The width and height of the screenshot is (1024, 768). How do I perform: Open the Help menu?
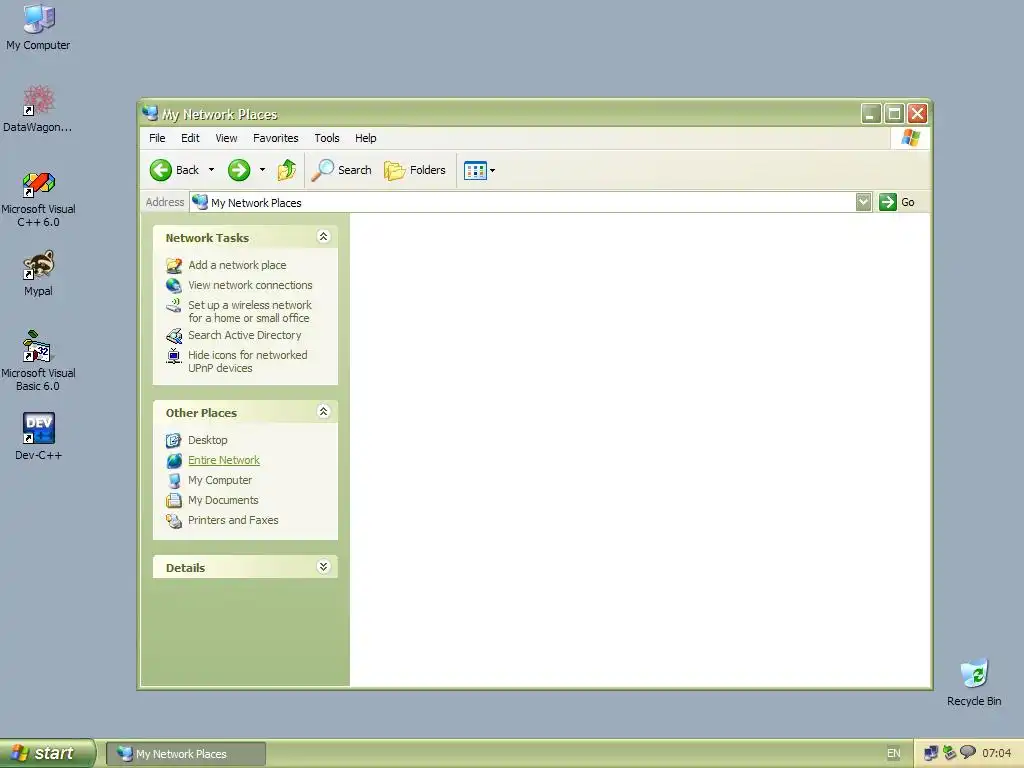(365, 138)
